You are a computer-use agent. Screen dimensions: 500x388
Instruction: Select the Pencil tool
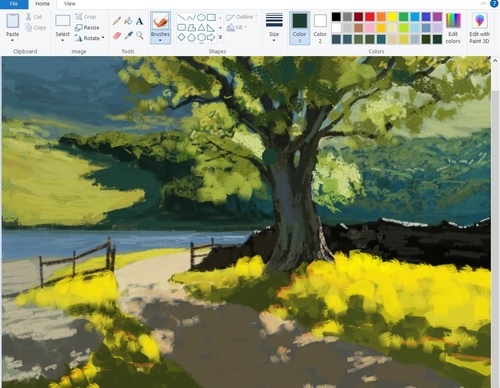116,21
